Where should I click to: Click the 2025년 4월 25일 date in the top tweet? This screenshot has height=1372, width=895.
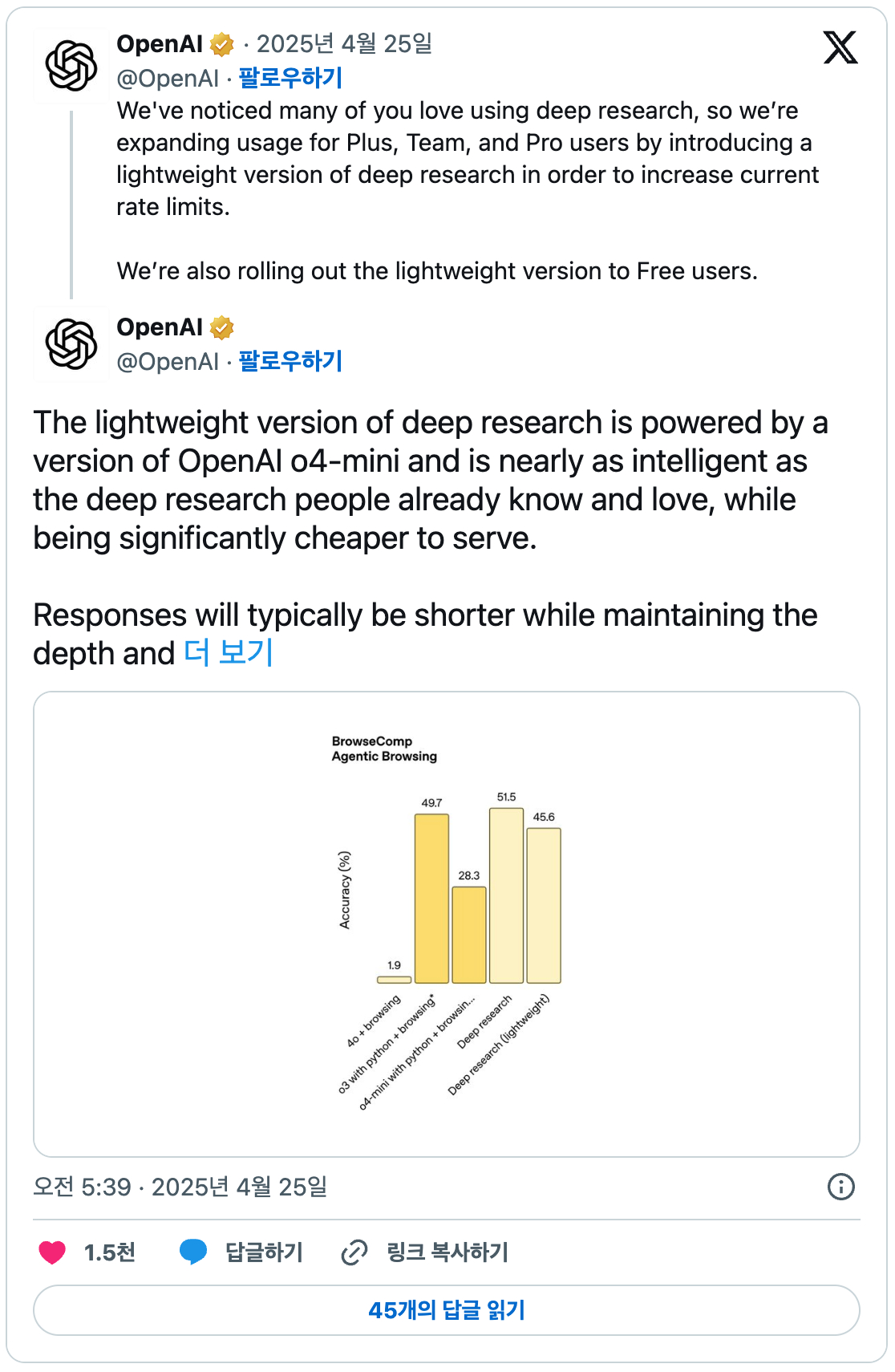tap(344, 44)
